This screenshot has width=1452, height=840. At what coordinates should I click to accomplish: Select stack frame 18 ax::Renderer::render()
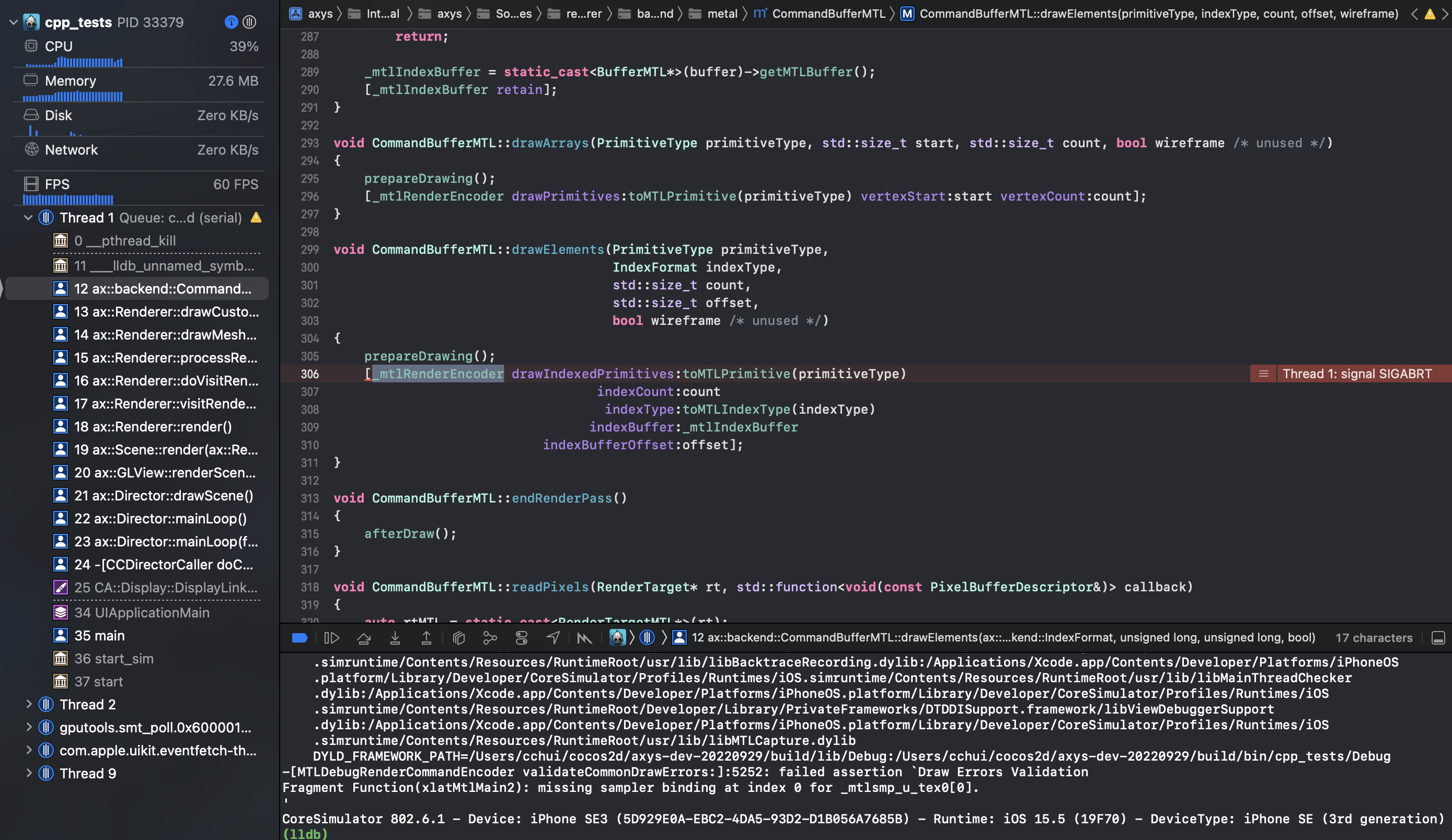pos(153,427)
